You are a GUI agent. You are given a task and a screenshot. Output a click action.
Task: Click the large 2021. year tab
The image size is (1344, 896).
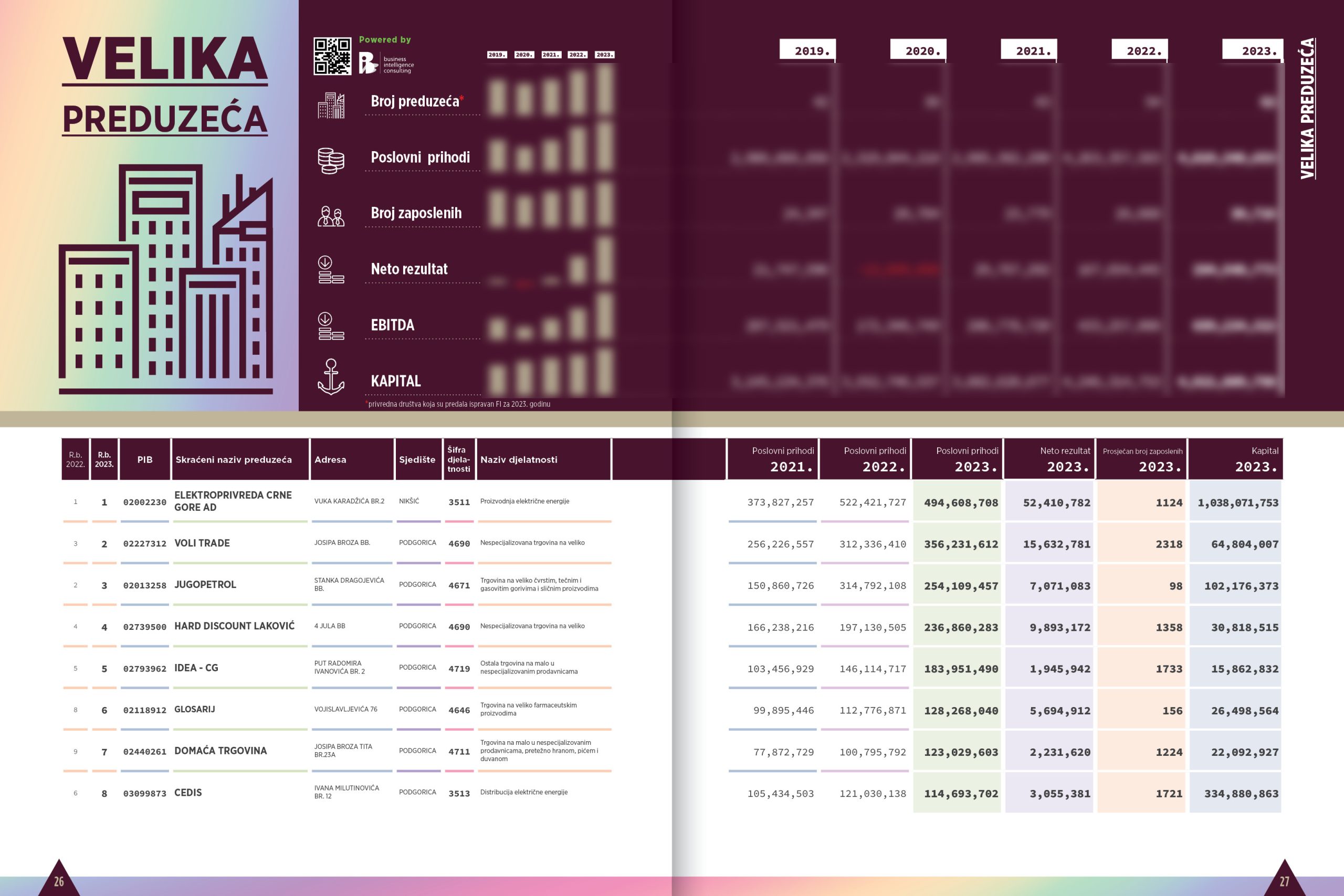click(1029, 50)
